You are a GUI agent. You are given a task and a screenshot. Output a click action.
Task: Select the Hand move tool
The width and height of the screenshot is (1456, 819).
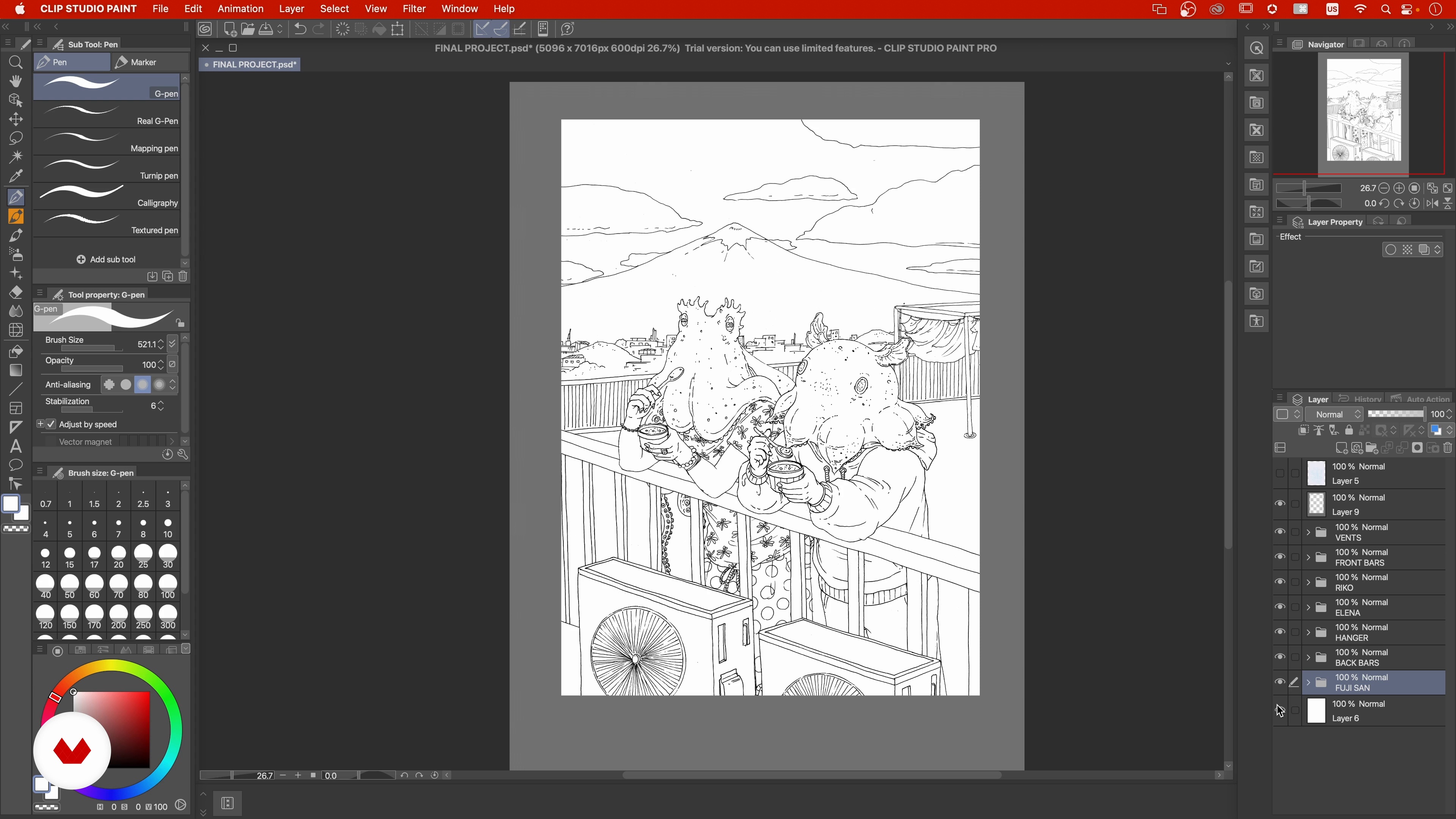pos(16,81)
